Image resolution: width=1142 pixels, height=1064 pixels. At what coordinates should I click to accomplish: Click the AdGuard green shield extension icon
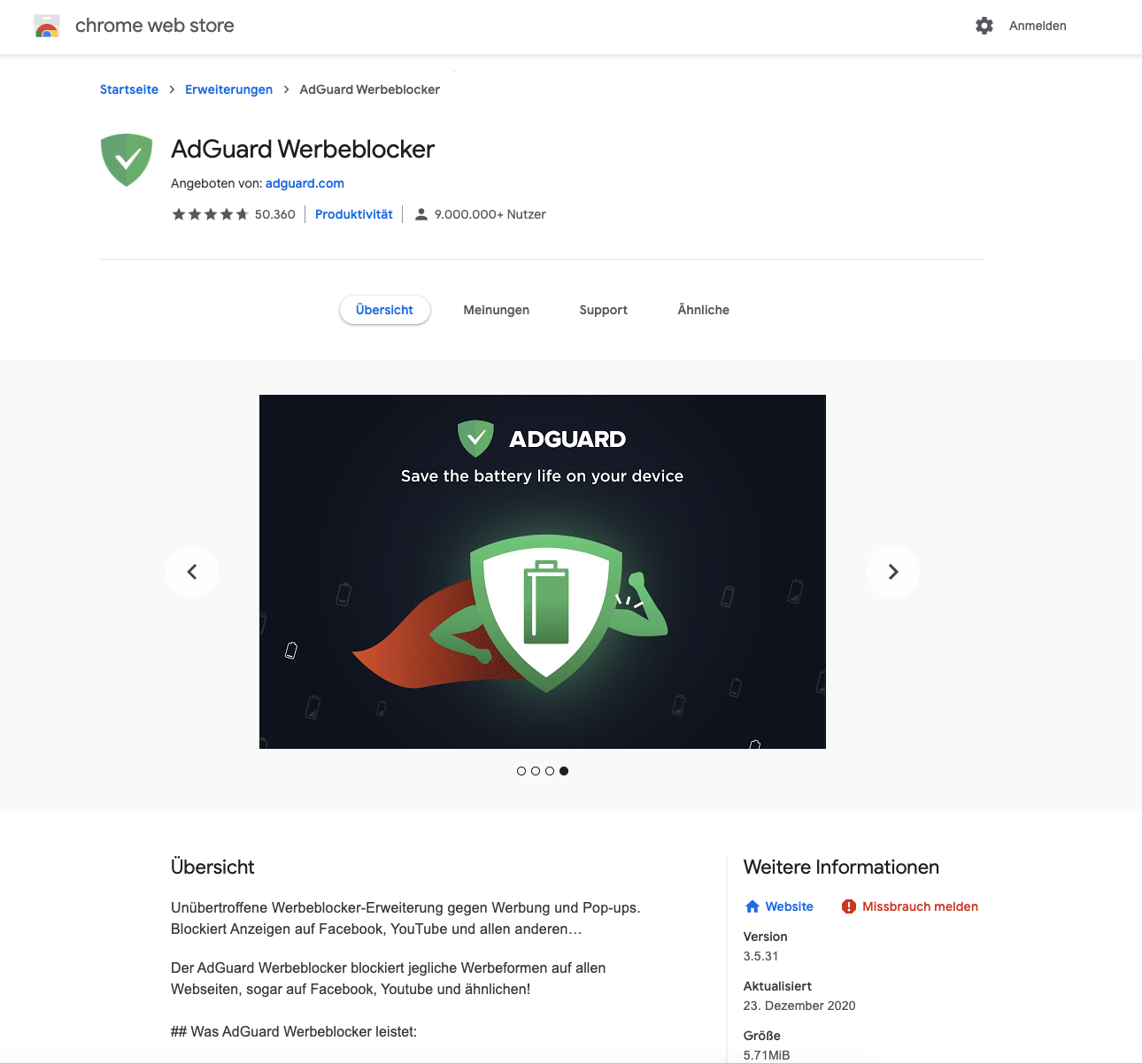point(127,160)
